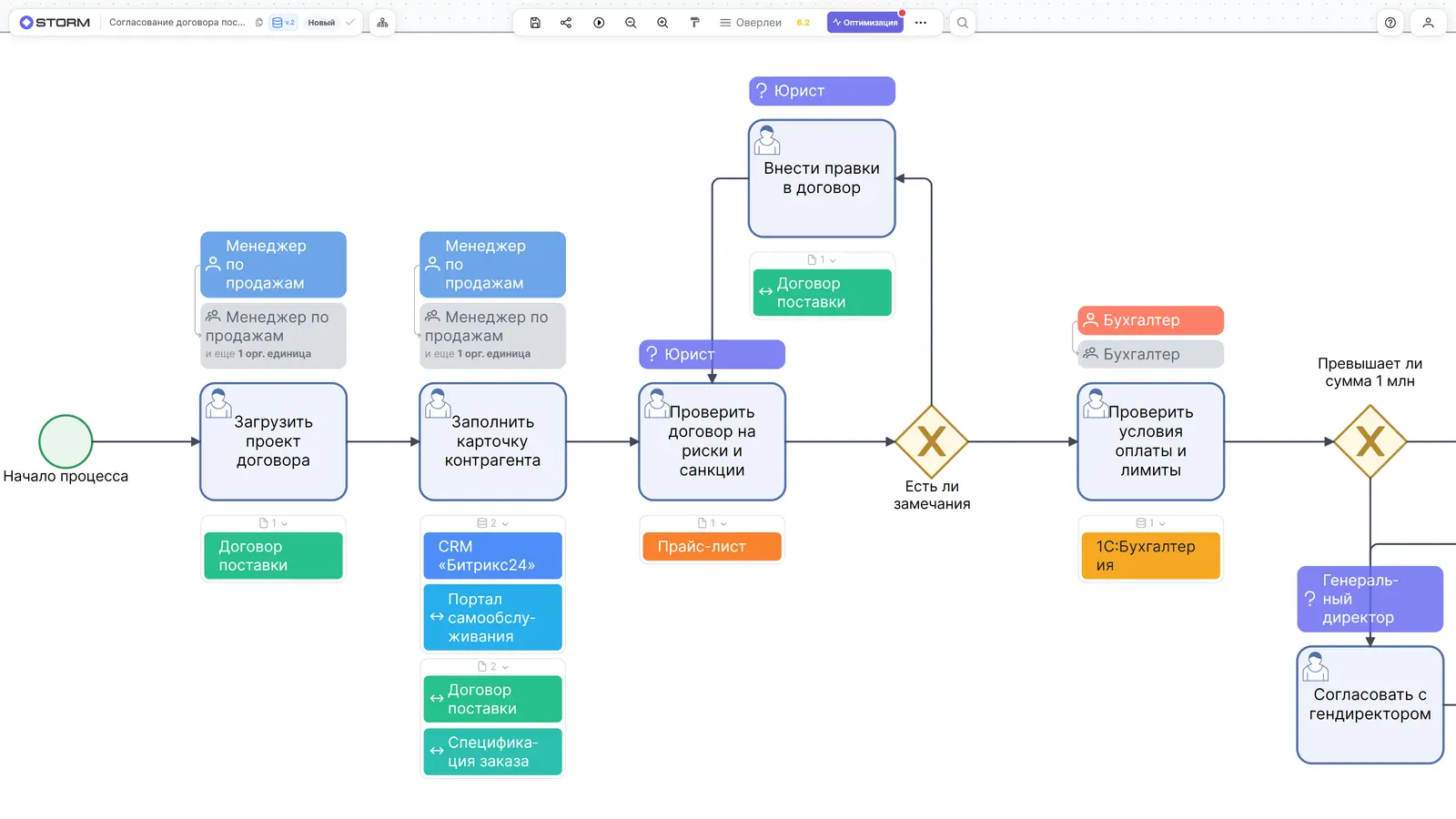Viewport: 1456px width, 819px height.
Task: Click the 'Превышает ли сумма 1 млн' gateway
Action: point(1370,441)
